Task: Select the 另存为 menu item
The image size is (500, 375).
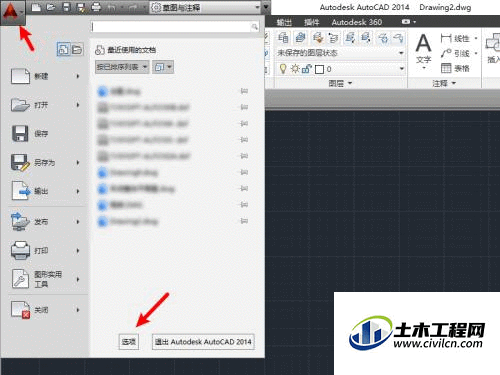Action: [46, 162]
